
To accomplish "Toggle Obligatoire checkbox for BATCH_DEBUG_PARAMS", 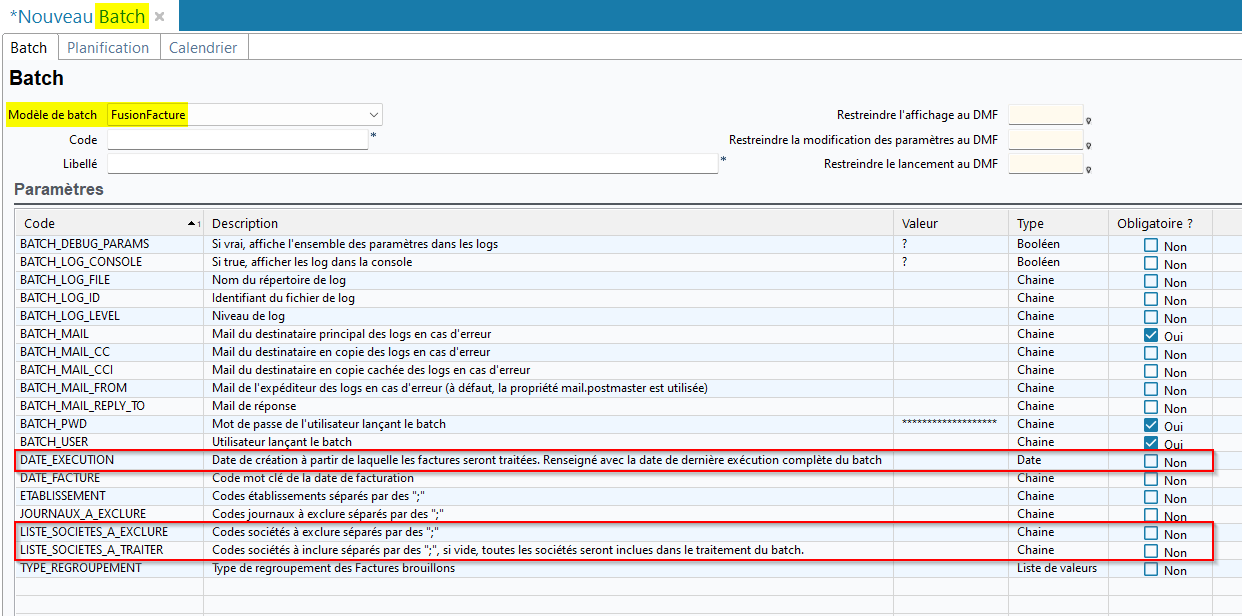I will click(1151, 245).
